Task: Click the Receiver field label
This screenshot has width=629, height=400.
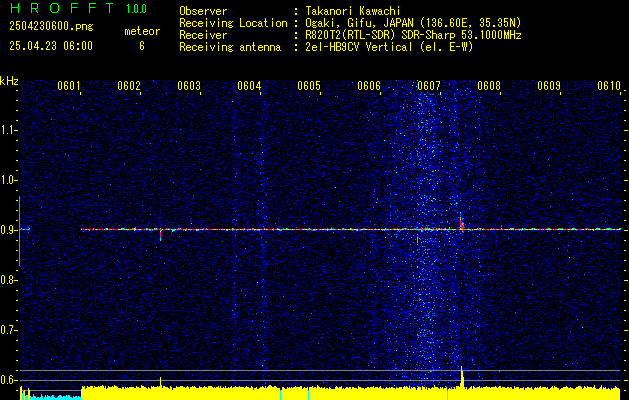Action: point(203,35)
